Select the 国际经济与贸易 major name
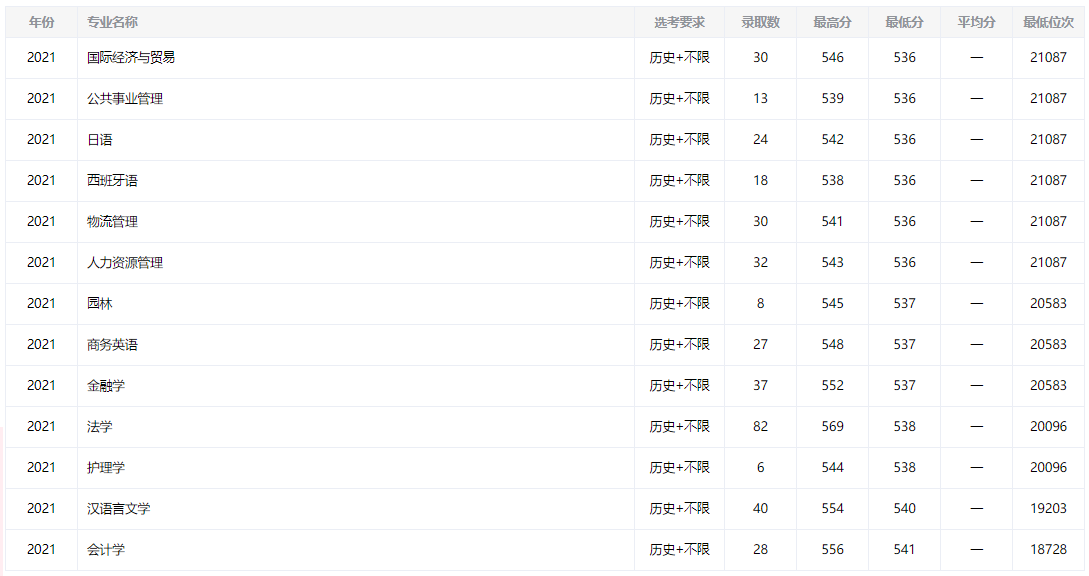 click(131, 58)
